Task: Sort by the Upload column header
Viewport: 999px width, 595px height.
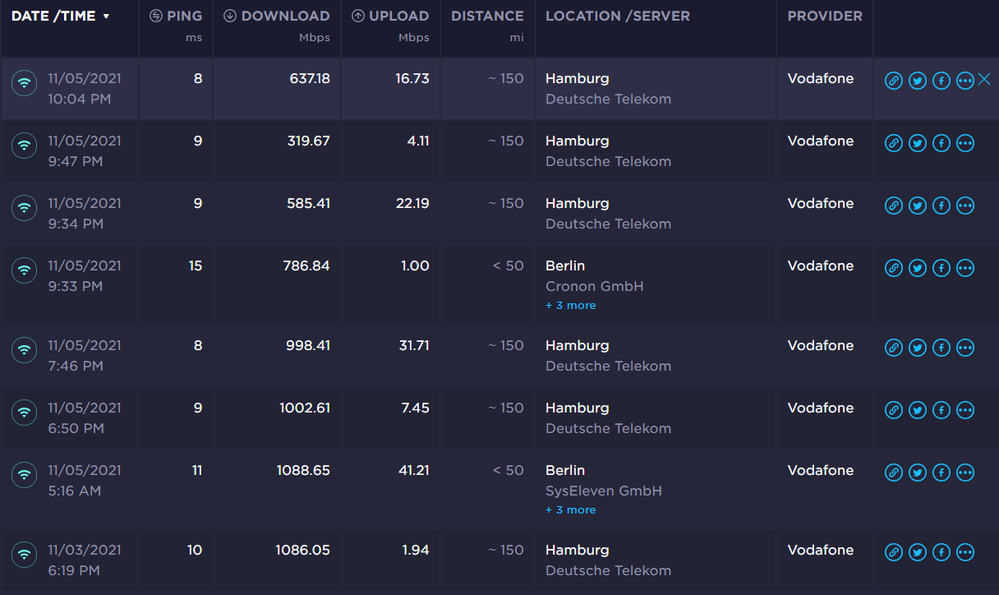Action: 390,16
